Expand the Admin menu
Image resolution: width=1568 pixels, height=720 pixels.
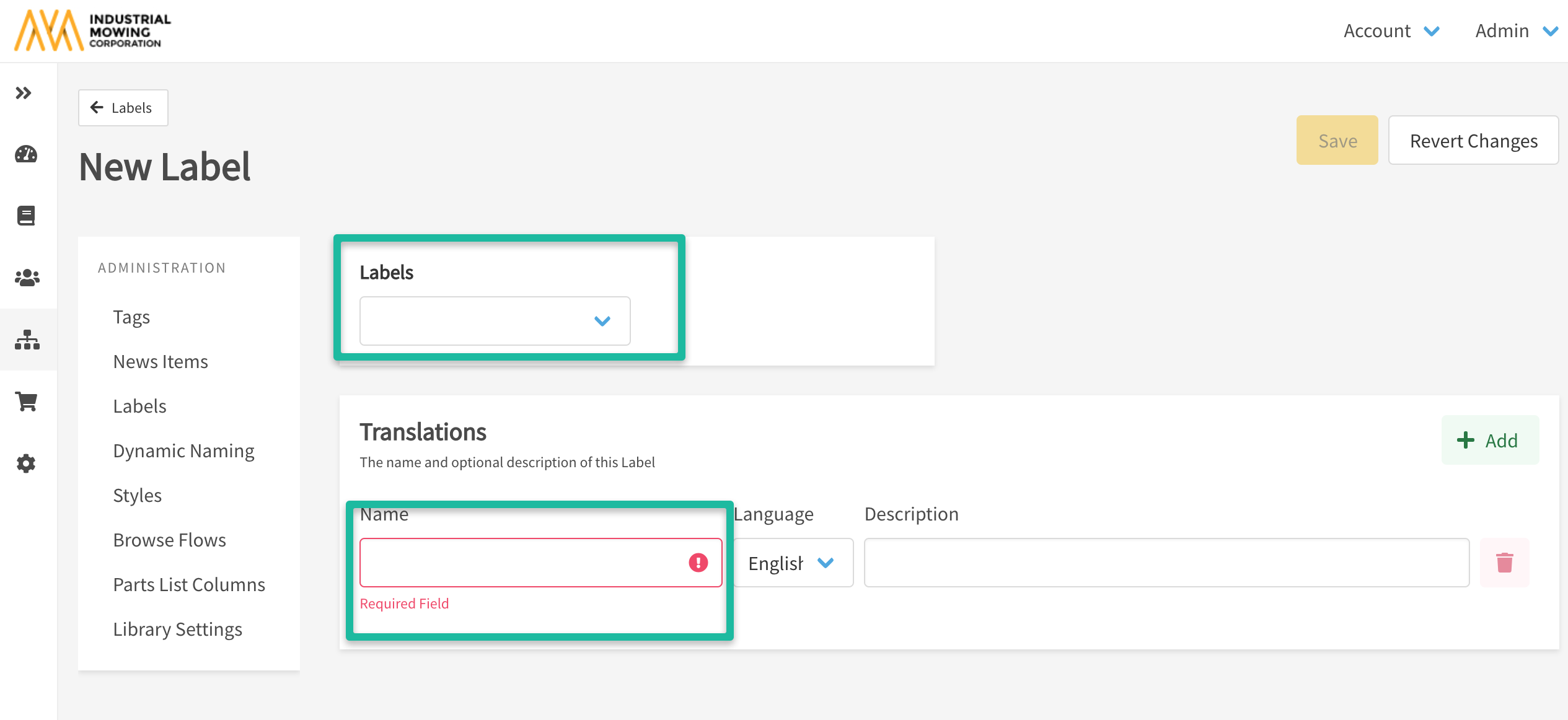[1515, 31]
